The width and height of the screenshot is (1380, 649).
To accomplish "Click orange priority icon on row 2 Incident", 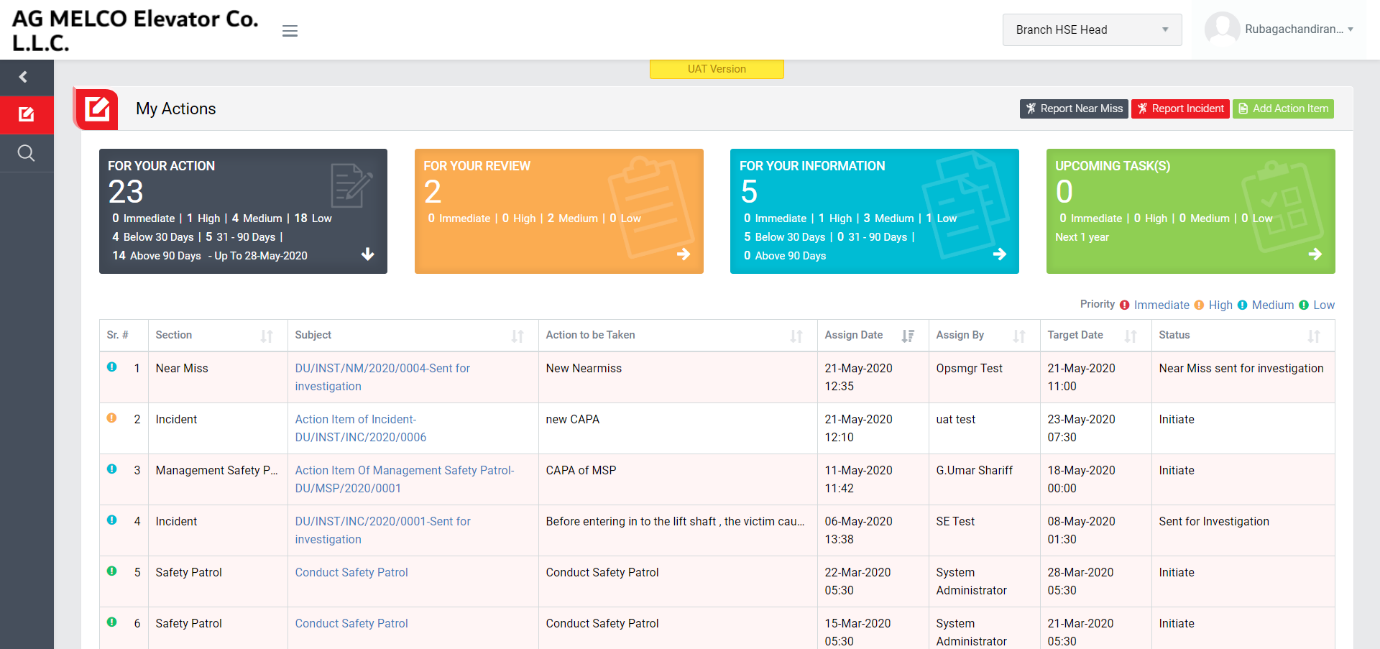I will tap(112, 418).
